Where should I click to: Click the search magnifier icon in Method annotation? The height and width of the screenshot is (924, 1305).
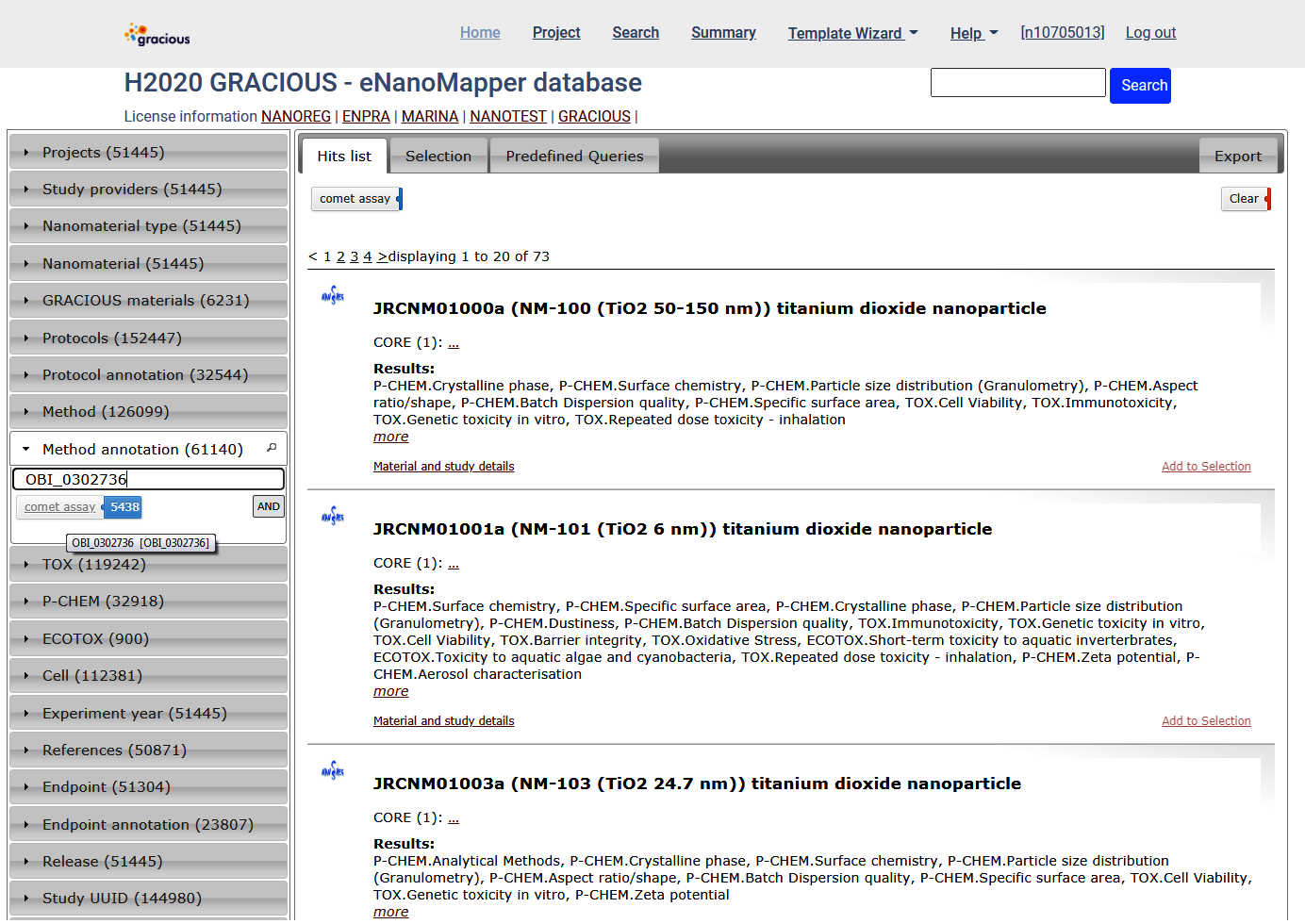tap(272, 448)
